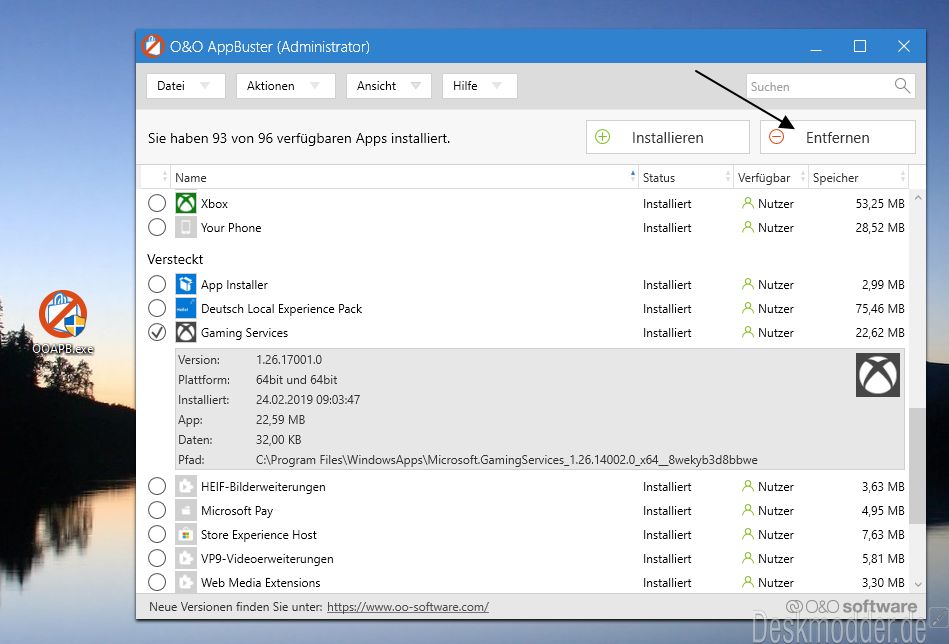
Task: Open the Ansicht dropdown menu
Action: click(x=389, y=86)
